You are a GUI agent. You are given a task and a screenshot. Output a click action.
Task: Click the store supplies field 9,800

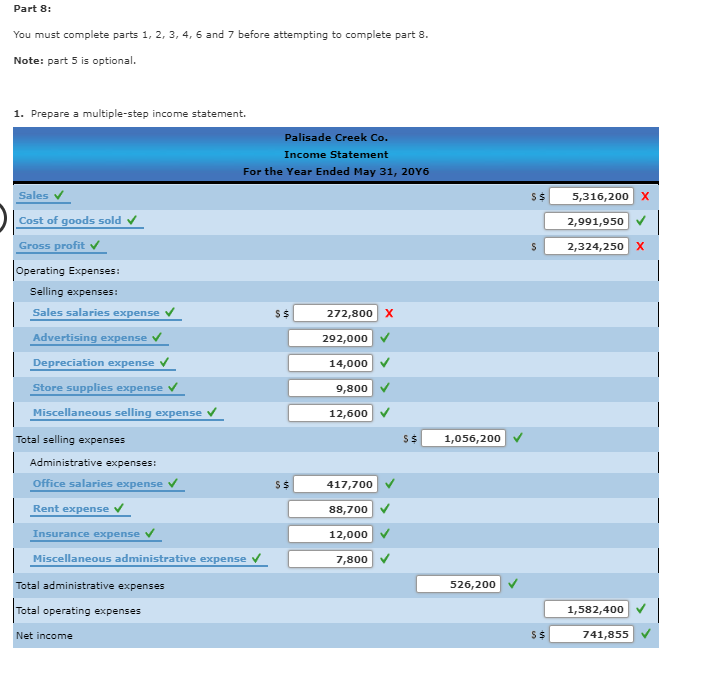[330, 389]
